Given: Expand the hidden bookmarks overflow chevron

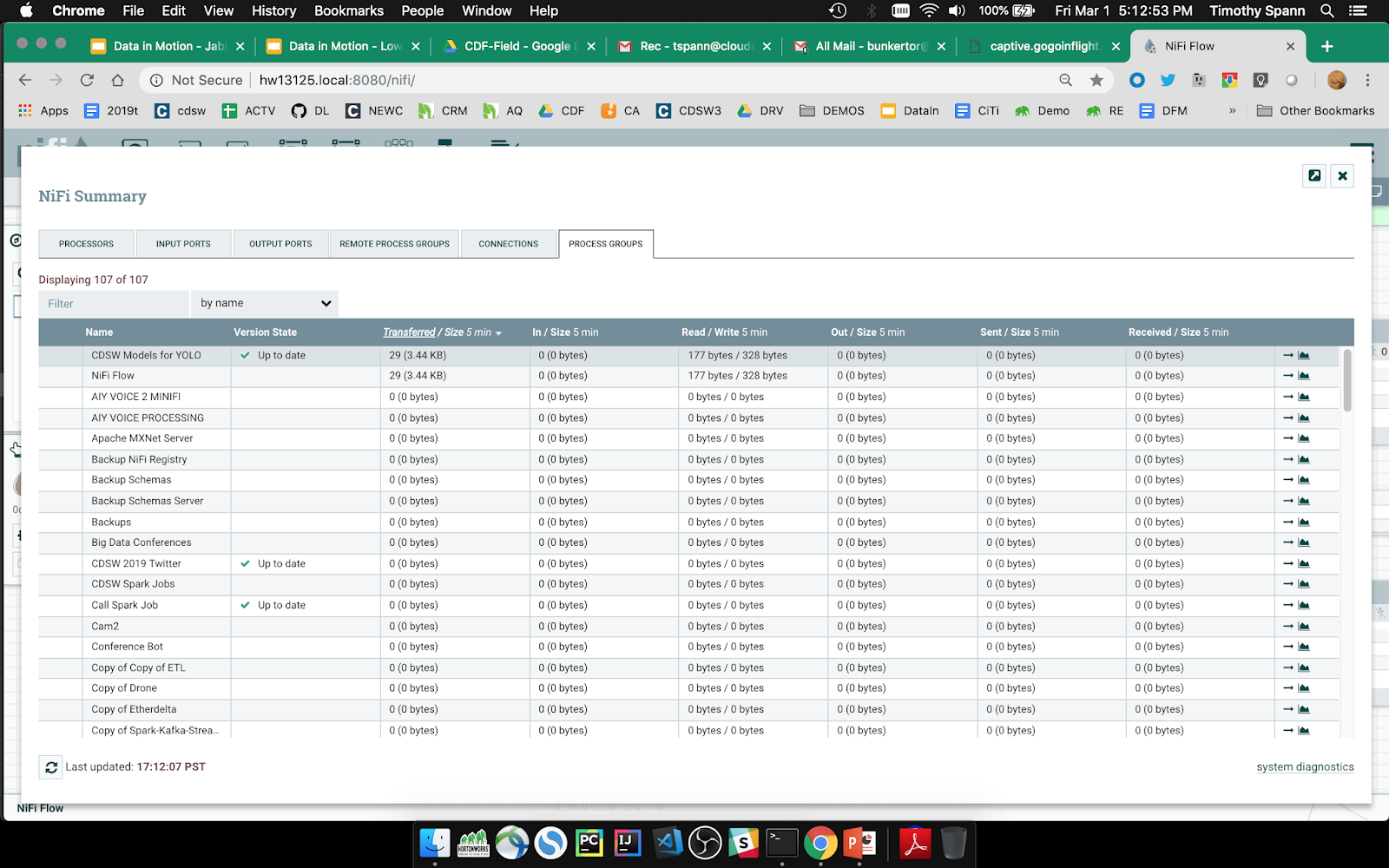Looking at the screenshot, I should 1232,111.
